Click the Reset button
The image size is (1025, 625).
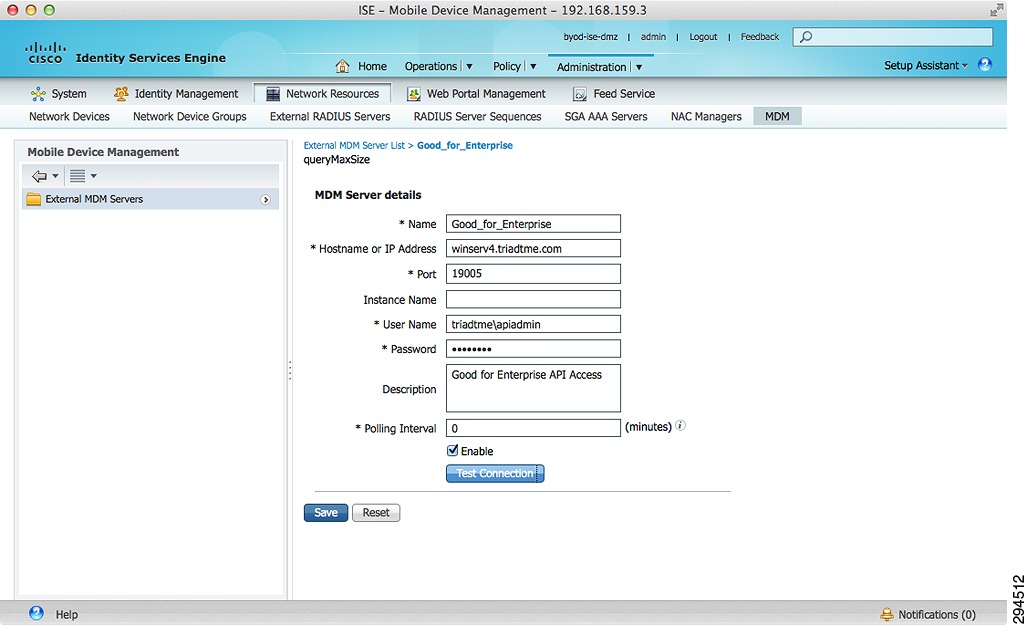tap(376, 513)
